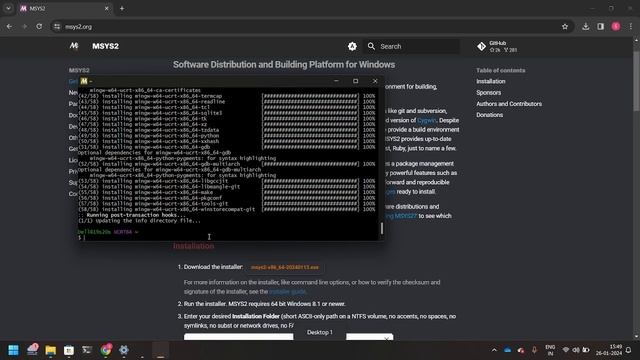Screen dimensions: 640x360
Task: Click the microphone tray icon
Action: pyautogui.click(x=534, y=350)
